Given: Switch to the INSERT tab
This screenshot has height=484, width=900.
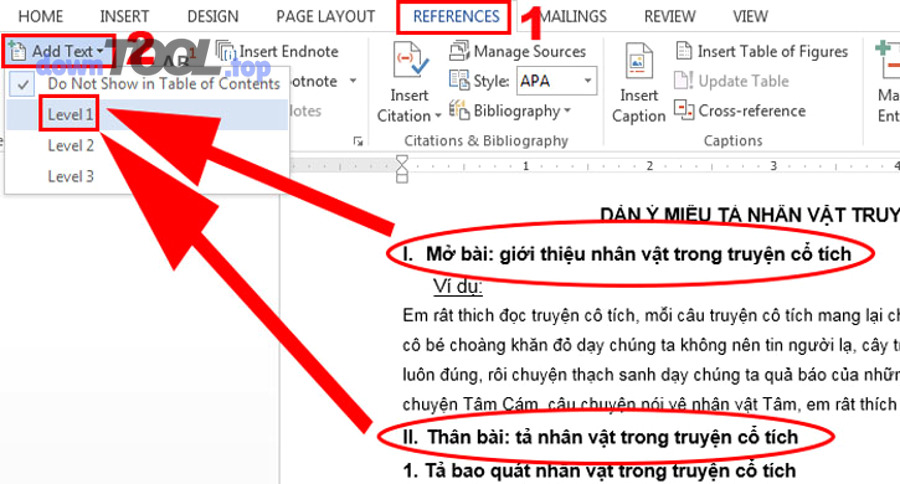Looking at the screenshot, I should click(x=125, y=17).
